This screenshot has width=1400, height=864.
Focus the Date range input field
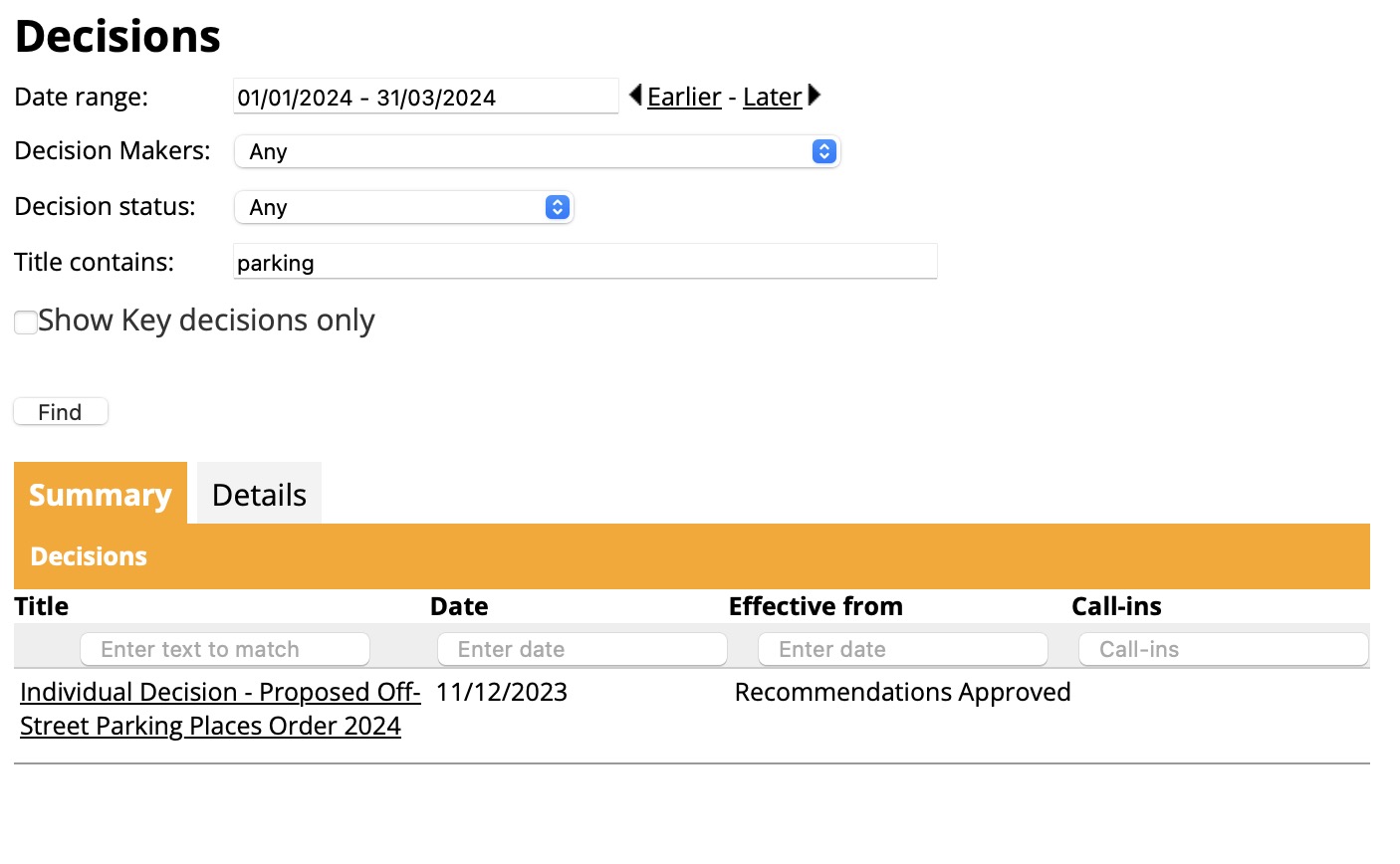coord(425,97)
